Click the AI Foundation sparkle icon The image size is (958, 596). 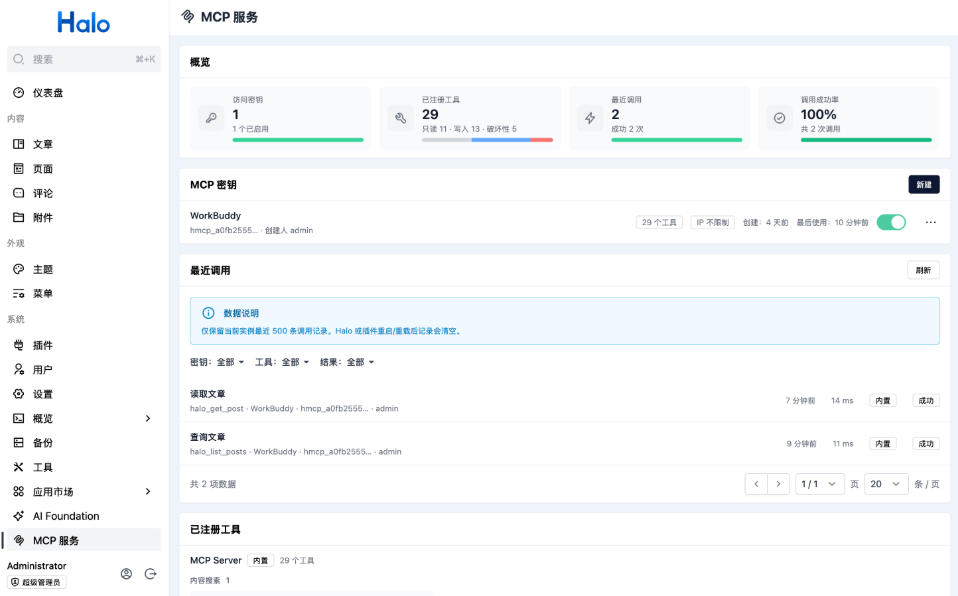pyautogui.click(x=18, y=516)
